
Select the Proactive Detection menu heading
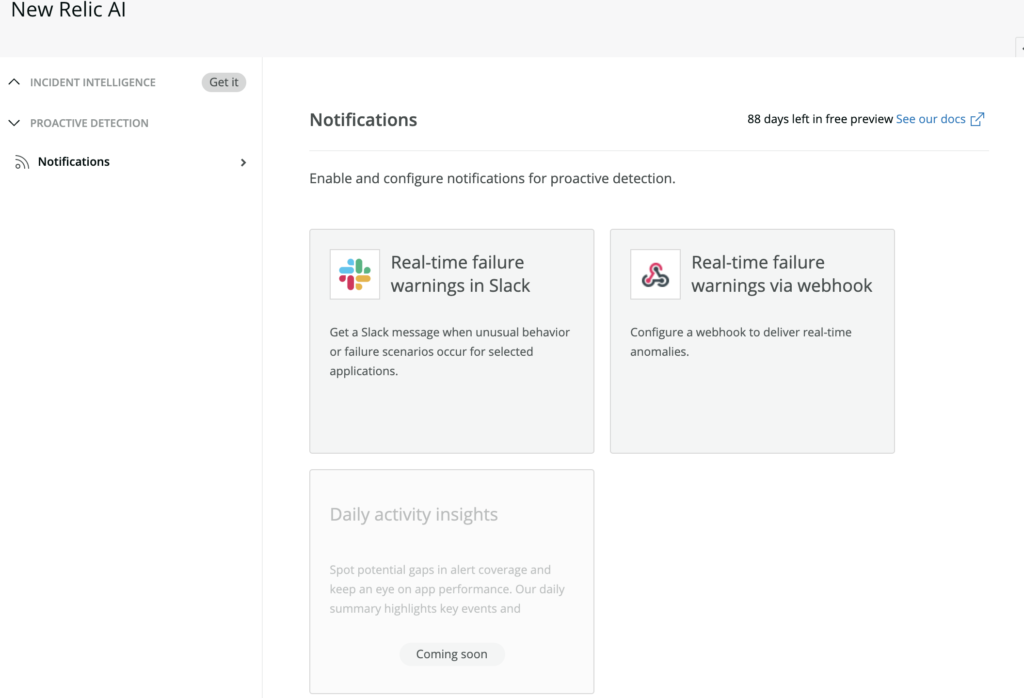(89, 123)
